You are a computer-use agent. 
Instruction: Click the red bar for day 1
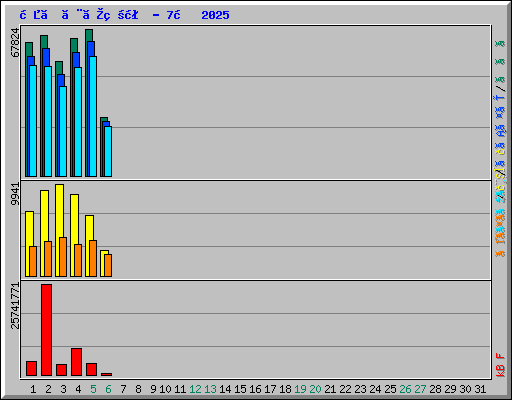[x=31, y=368]
